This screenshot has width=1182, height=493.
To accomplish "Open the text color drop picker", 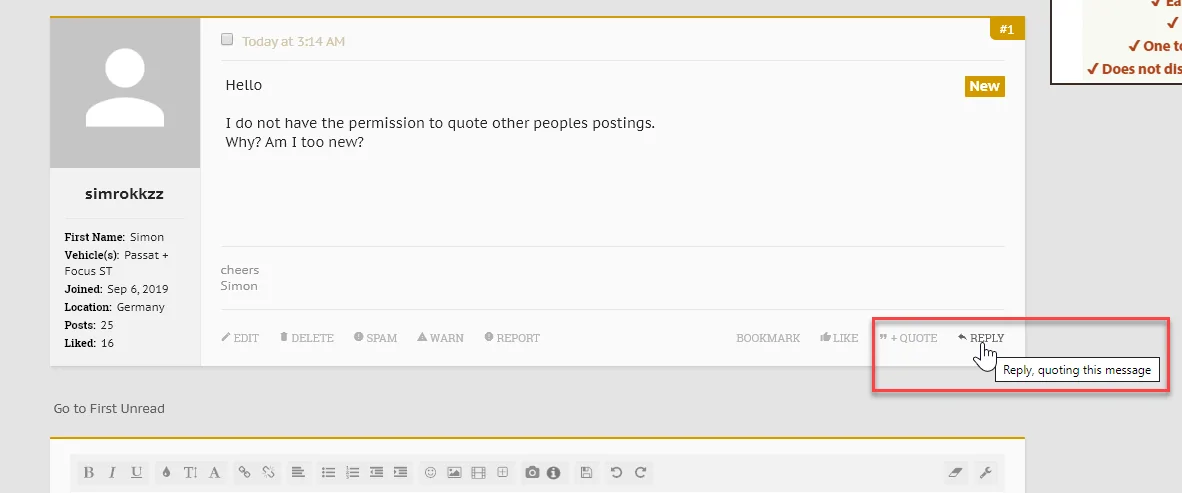I will click(x=167, y=473).
